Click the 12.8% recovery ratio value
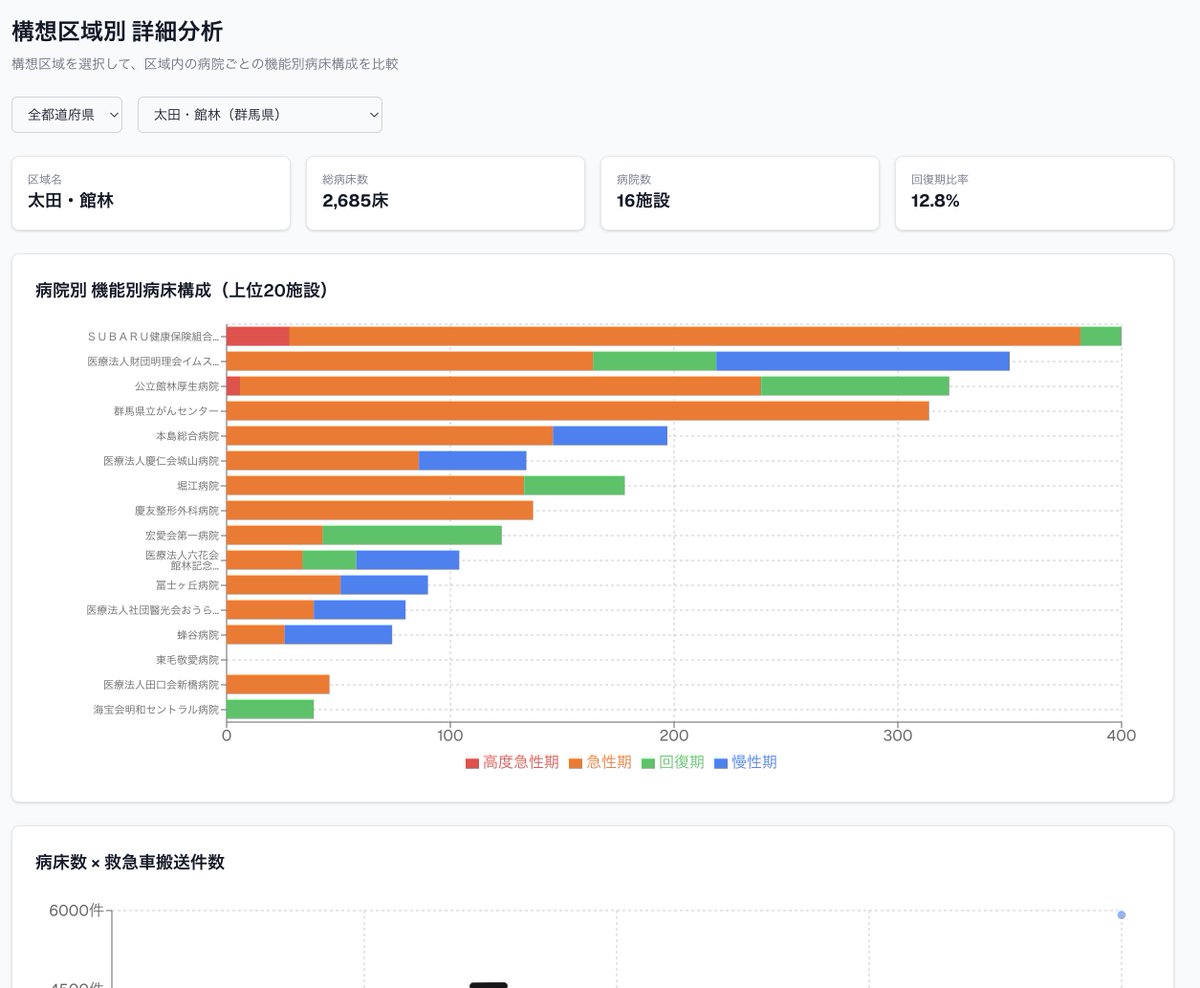This screenshot has height=988, width=1200. click(936, 200)
